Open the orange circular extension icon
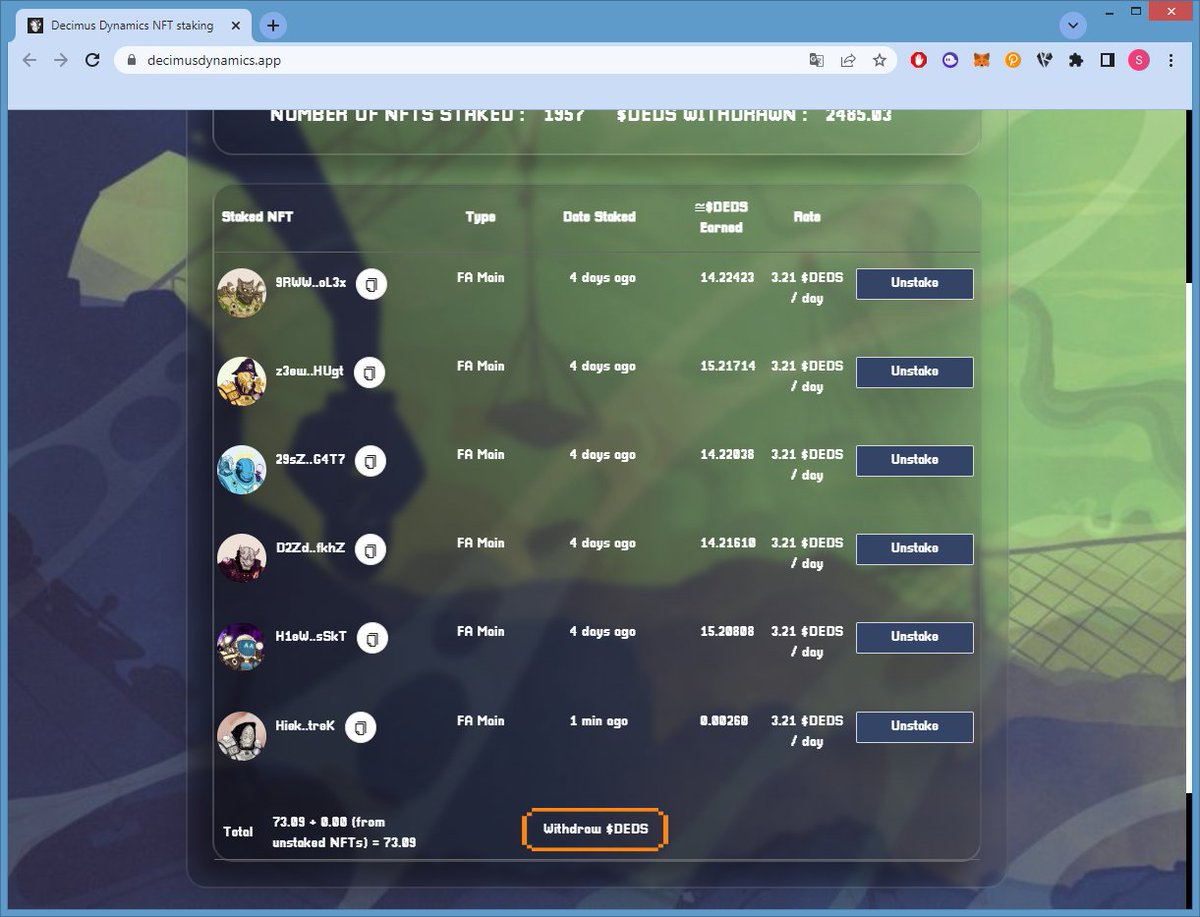Viewport: 1200px width, 917px height. [1012, 60]
